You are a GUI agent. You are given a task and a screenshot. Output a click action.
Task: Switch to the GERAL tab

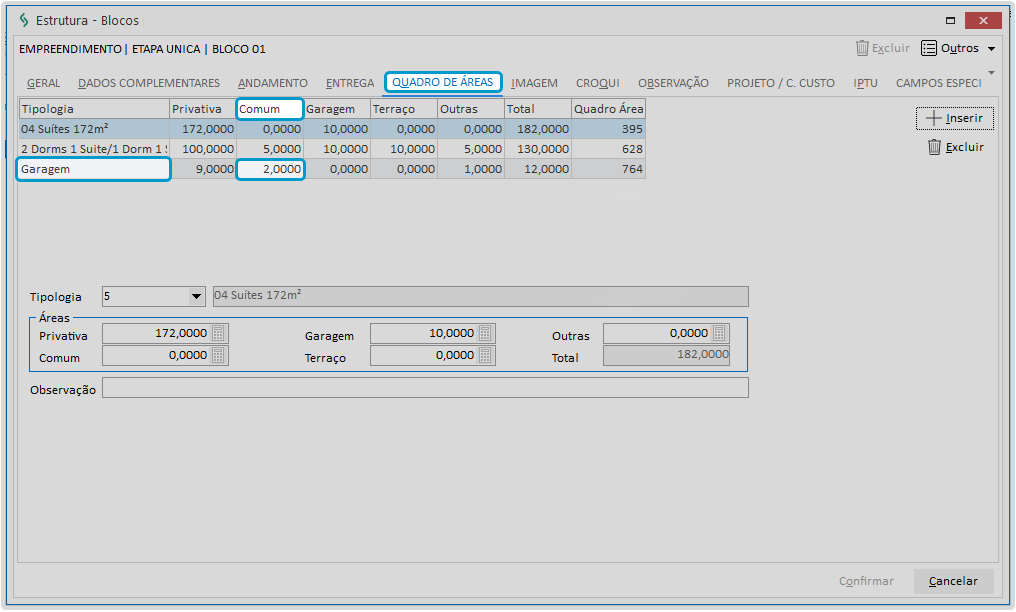pyautogui.click(x=43, y=83)
